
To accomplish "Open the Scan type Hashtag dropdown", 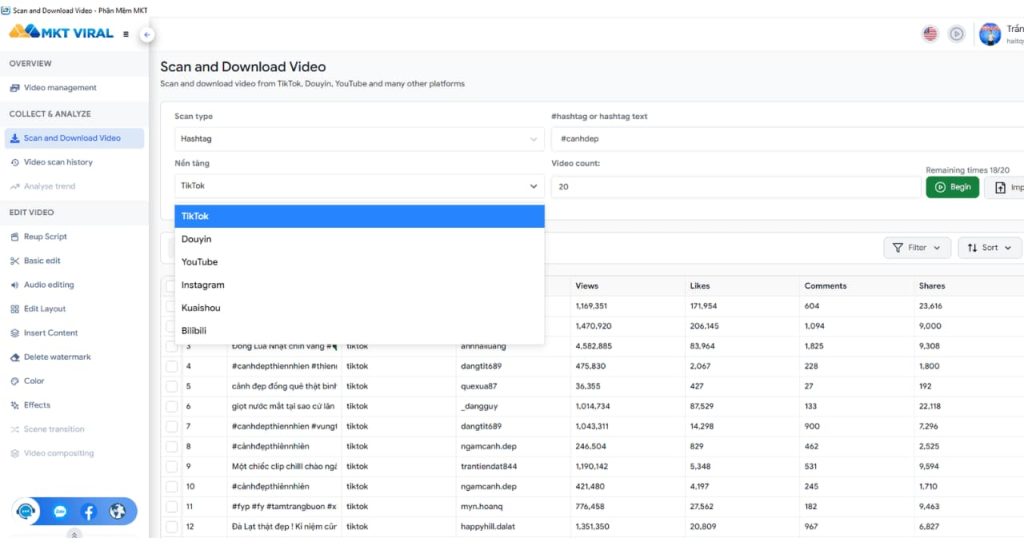I will (x=359, y=139).
